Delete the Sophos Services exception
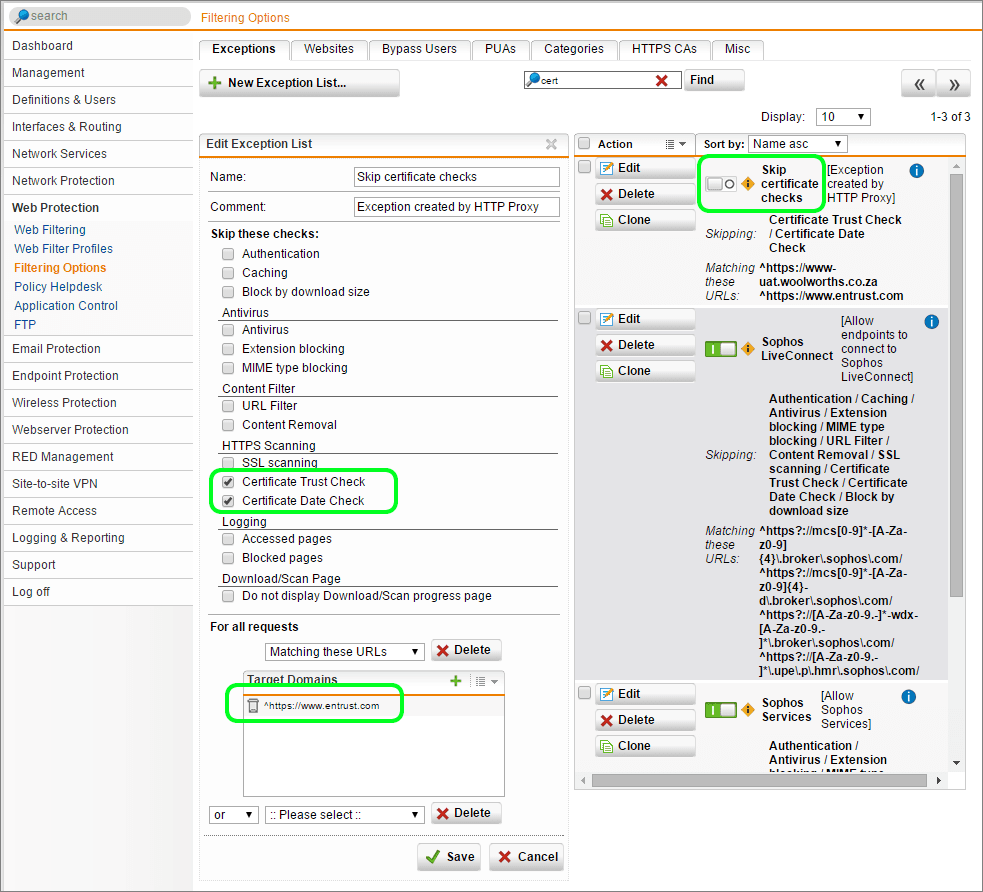The width and height of the screenshot is (983, 892). coord(645,720)
